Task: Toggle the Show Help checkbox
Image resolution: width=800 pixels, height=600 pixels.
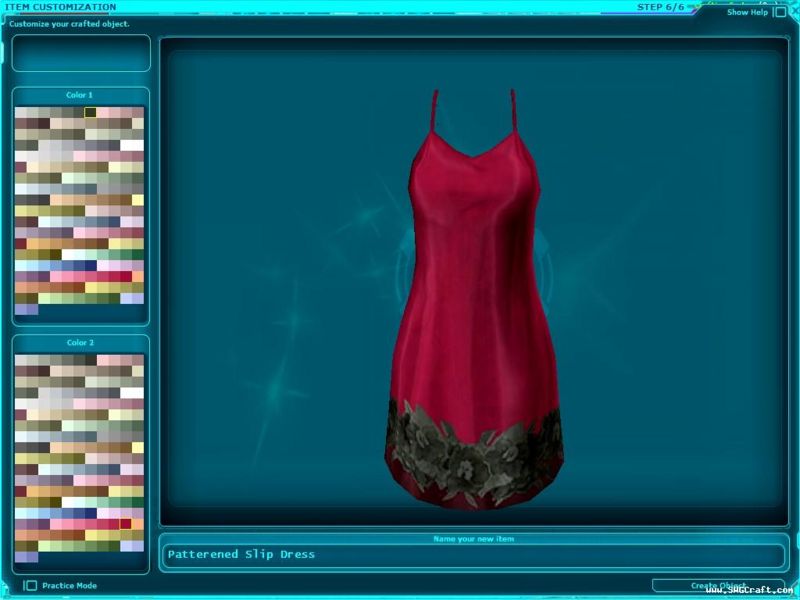Action: pos(779,13)
